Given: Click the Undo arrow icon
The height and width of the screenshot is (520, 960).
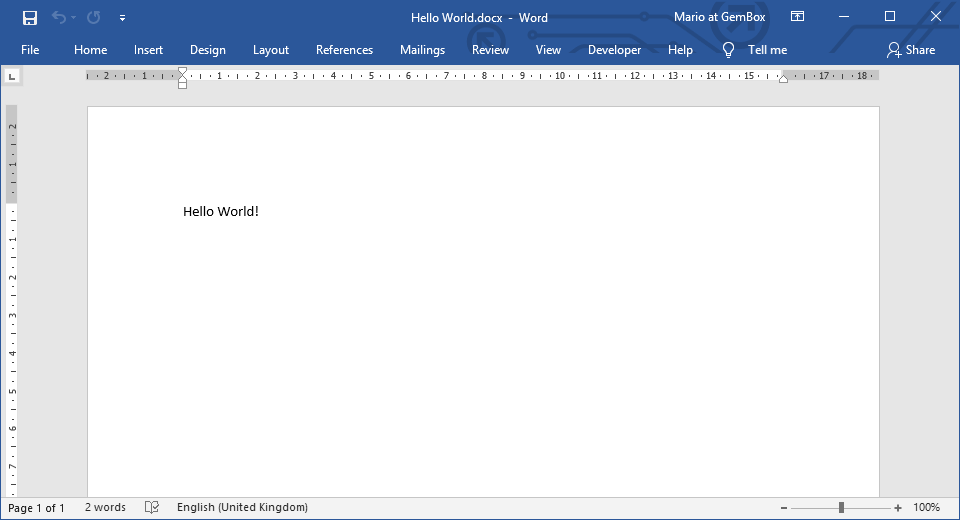Looking at the screenshot, I should [59, 17].
